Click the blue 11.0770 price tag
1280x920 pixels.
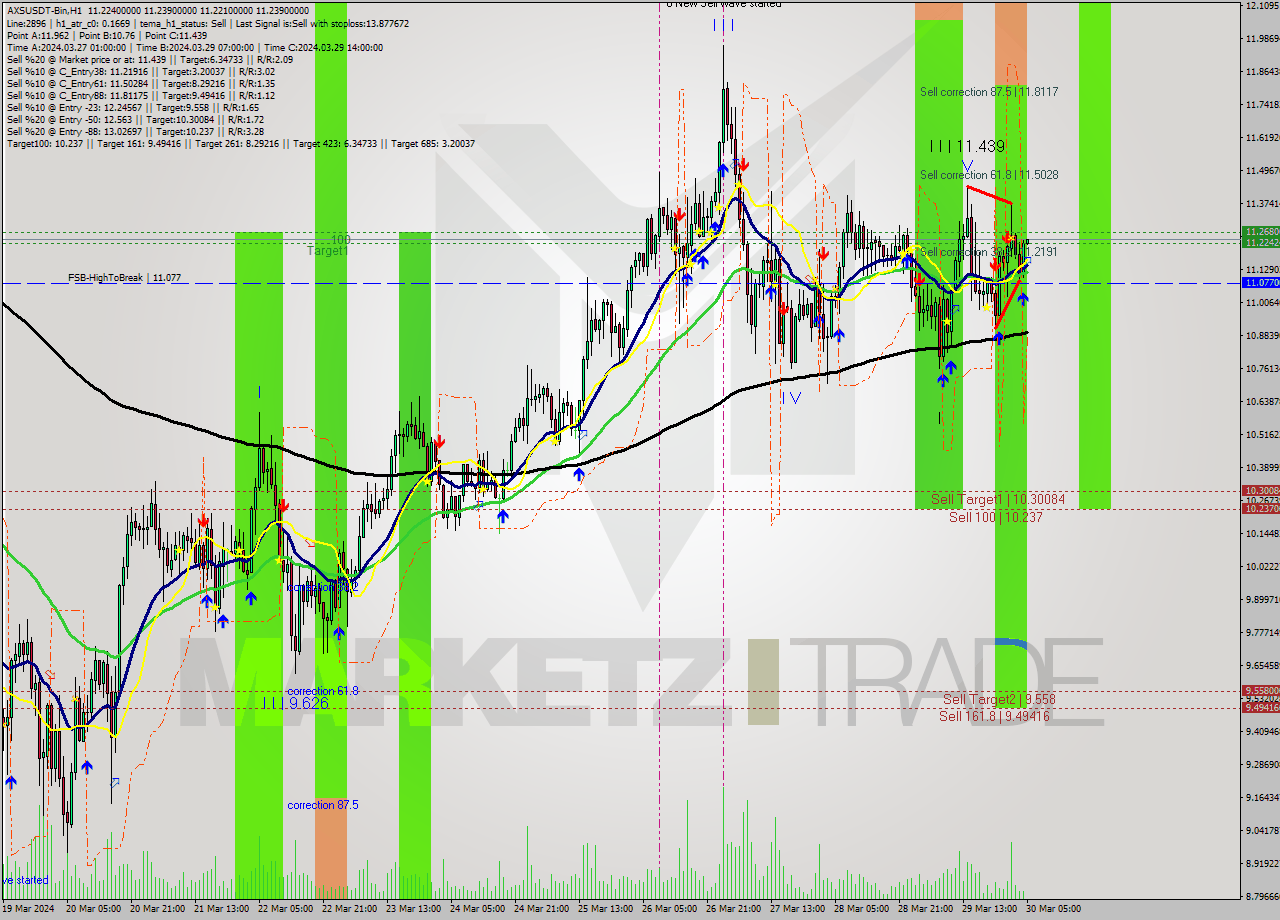(x=1260, y=283)
